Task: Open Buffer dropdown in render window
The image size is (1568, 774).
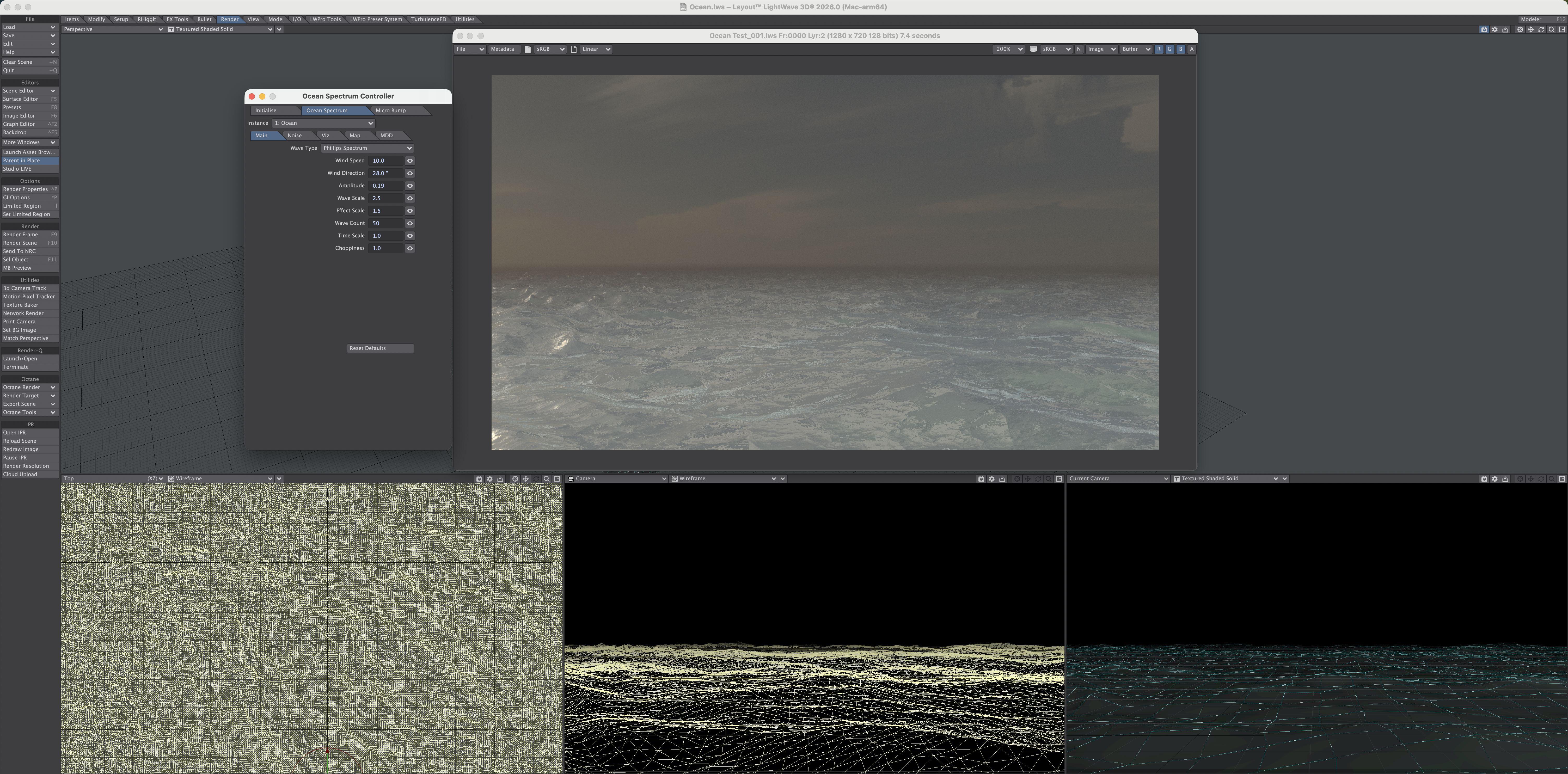Action: [x=1136, y=49]
